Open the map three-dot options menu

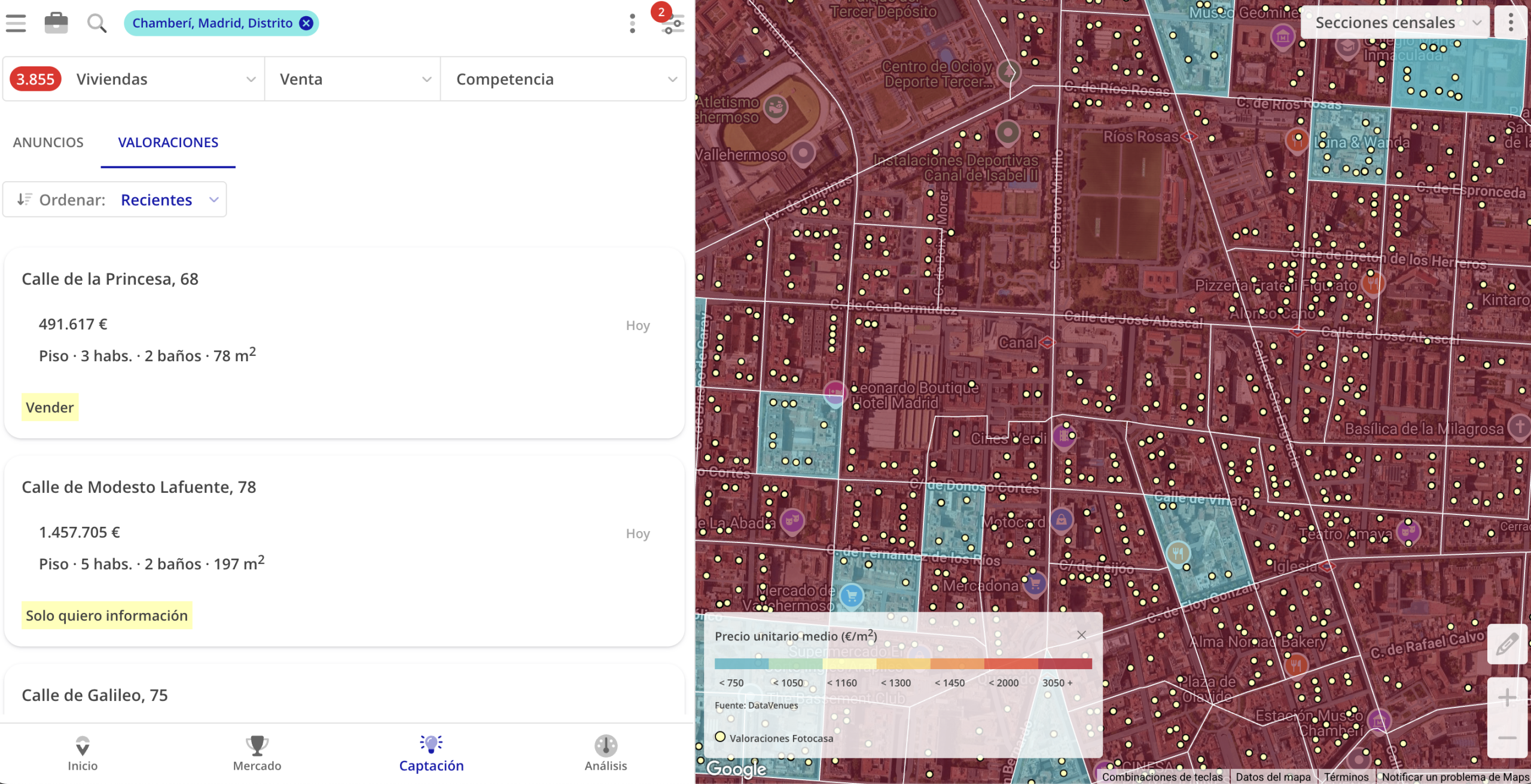pos(1511,23)
